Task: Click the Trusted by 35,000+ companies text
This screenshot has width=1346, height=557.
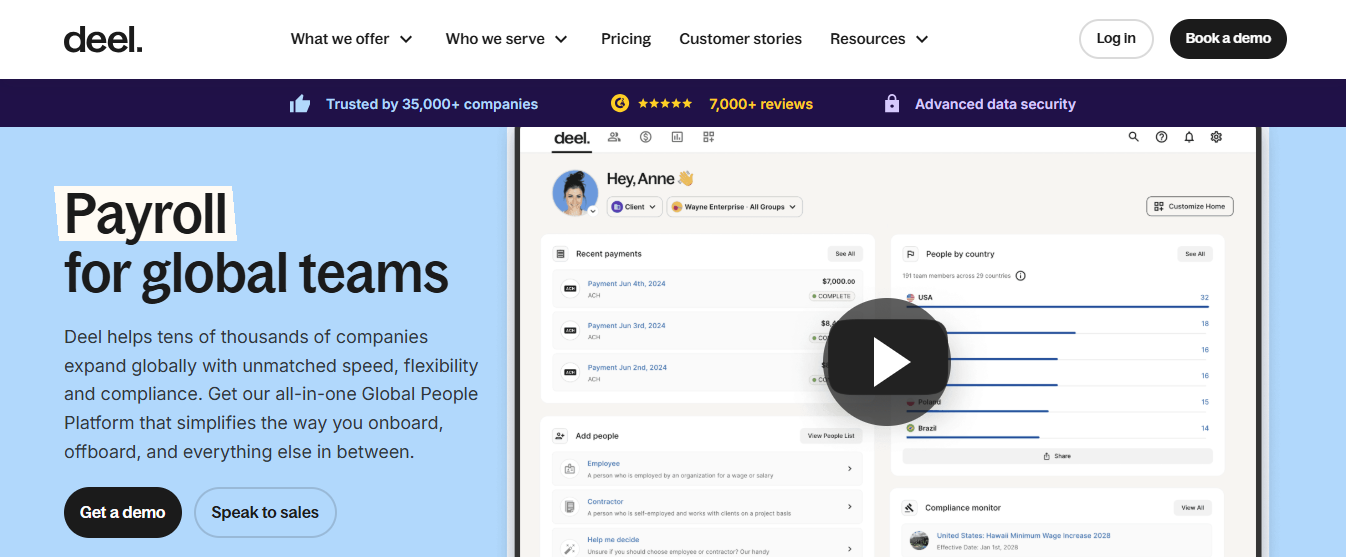Action: (432, 104)
